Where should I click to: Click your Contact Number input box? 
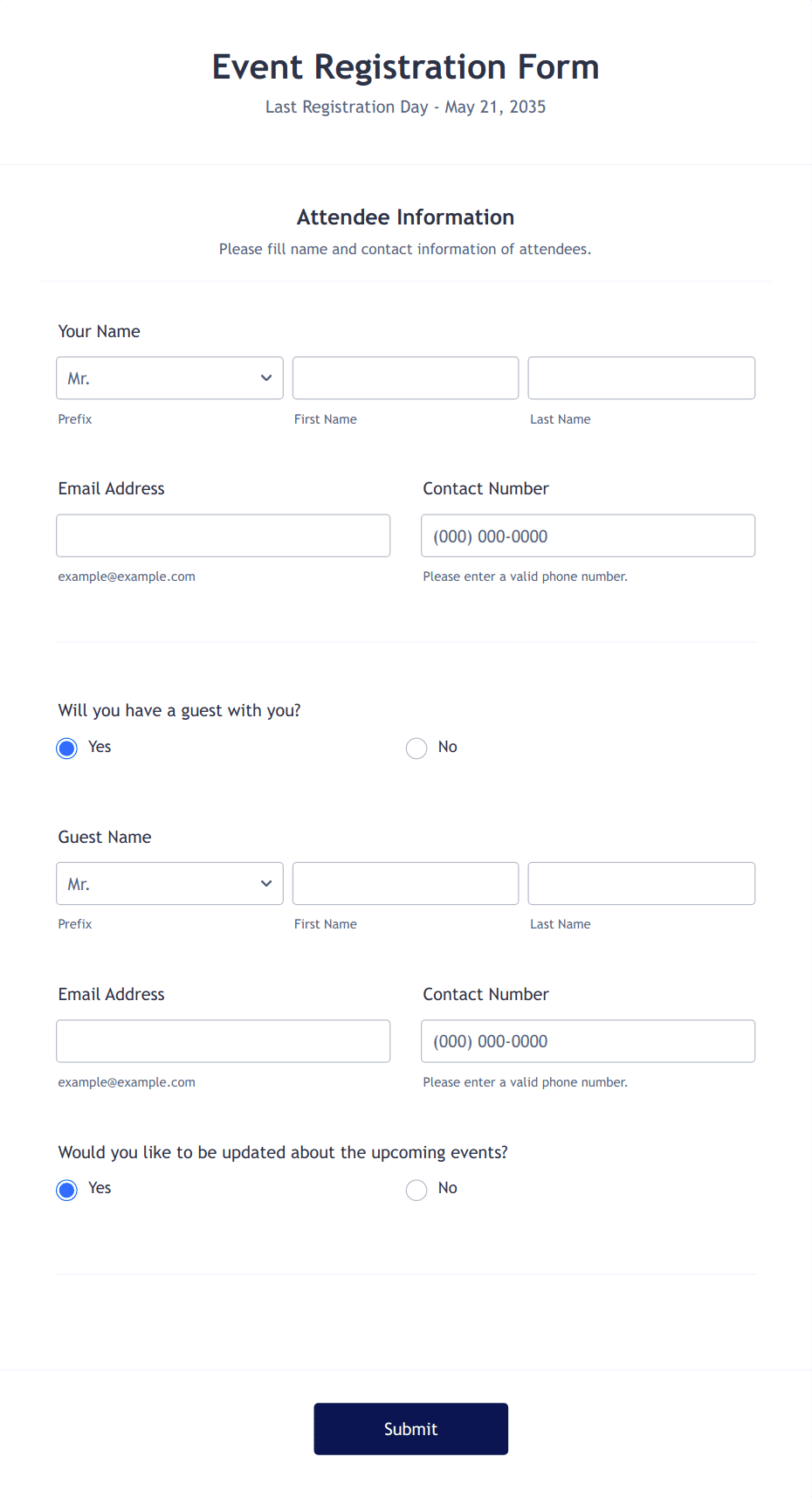588,535
